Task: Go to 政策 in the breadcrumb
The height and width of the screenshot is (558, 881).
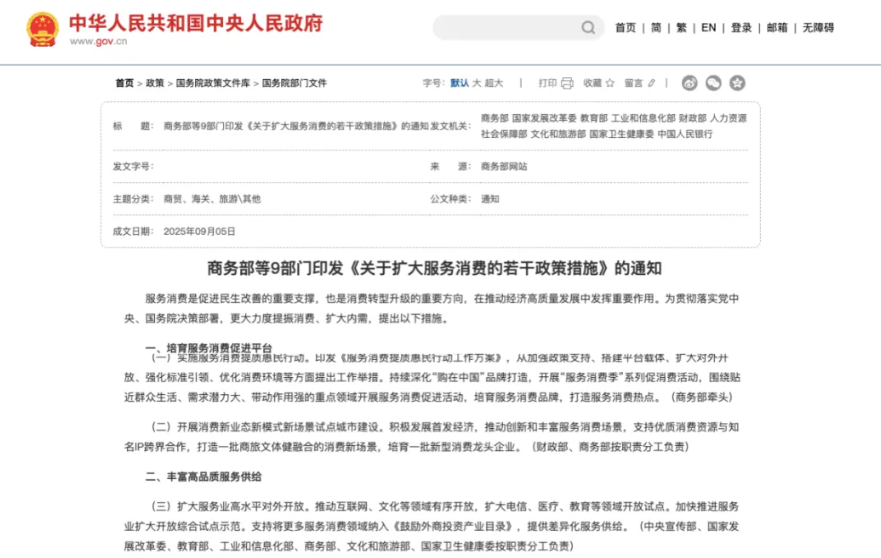Action: 155,83
